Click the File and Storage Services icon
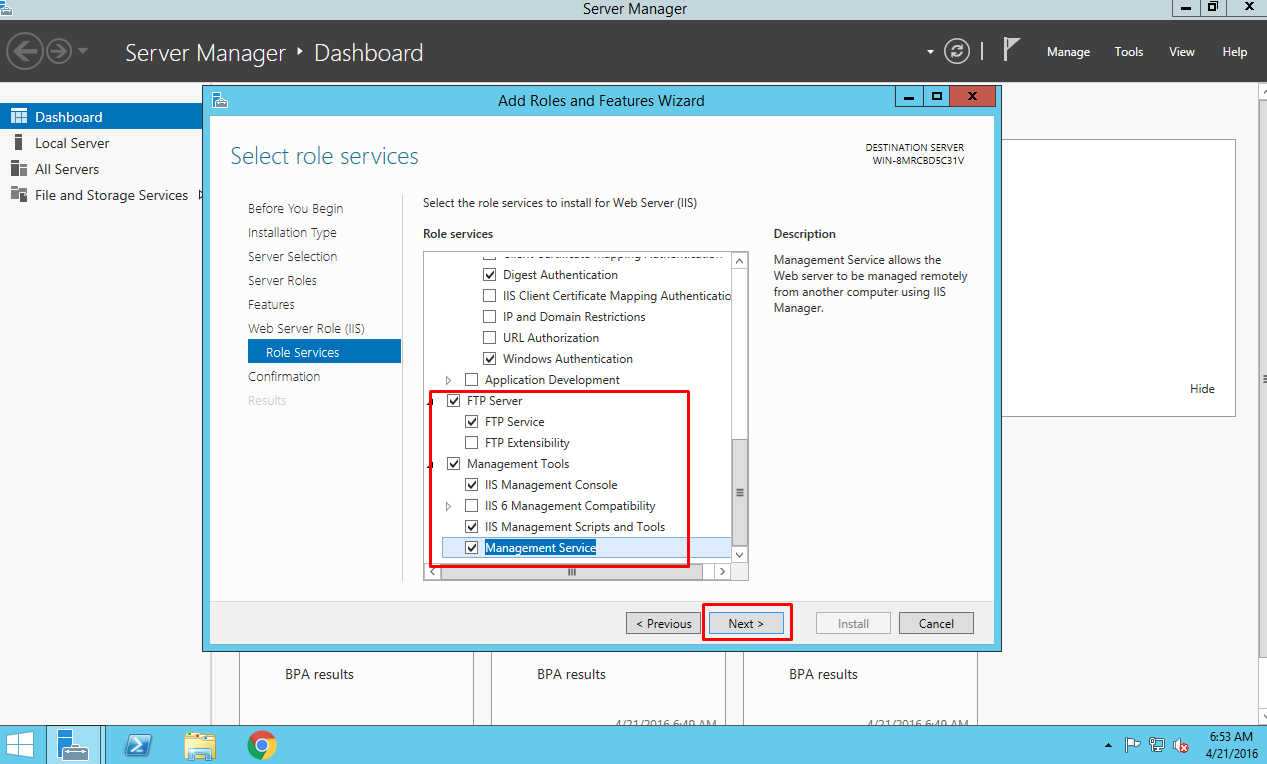The height and width of the screenshot is (764, 1267). pos(19,195)
